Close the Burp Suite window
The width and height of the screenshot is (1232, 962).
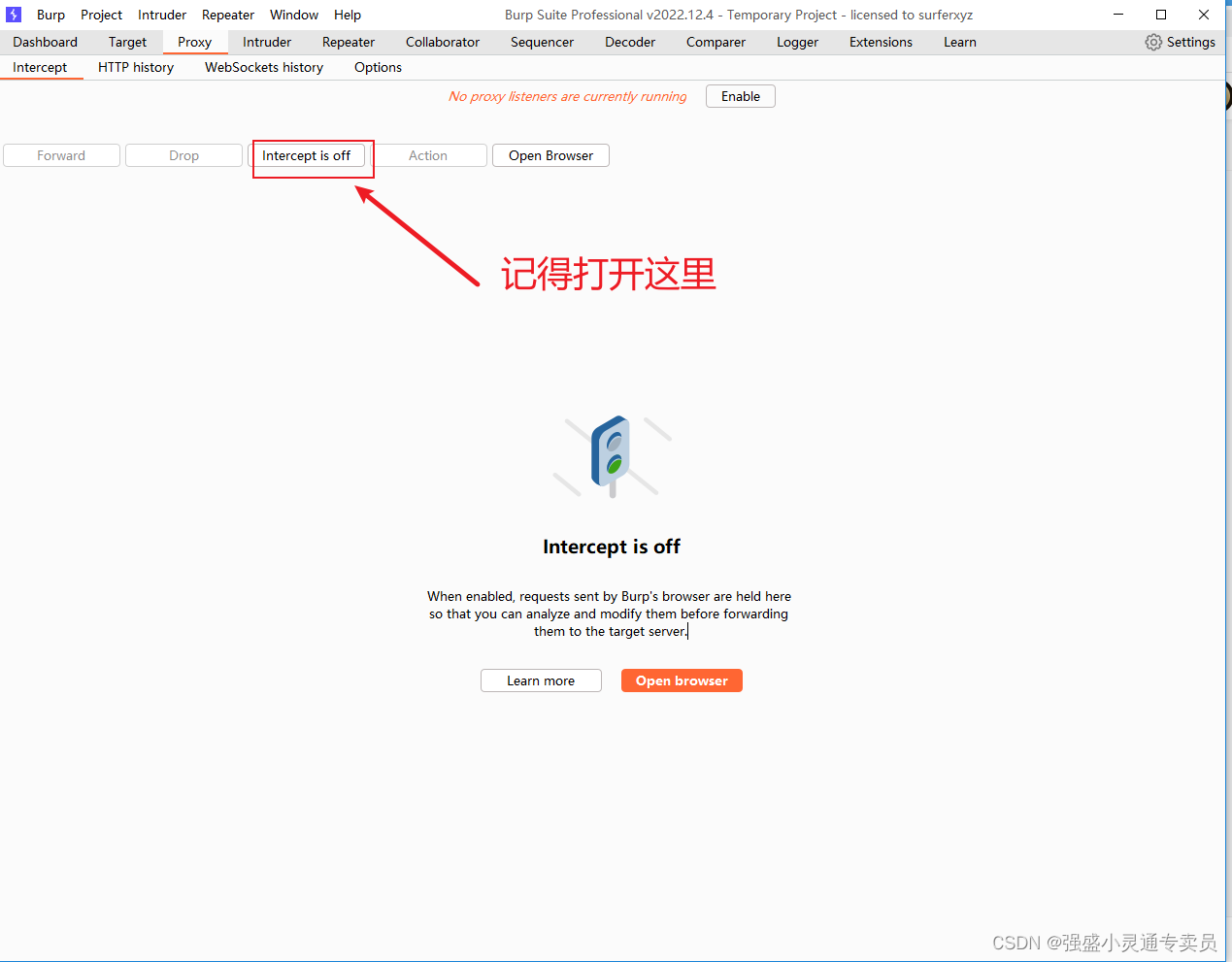click(1204, 15)
